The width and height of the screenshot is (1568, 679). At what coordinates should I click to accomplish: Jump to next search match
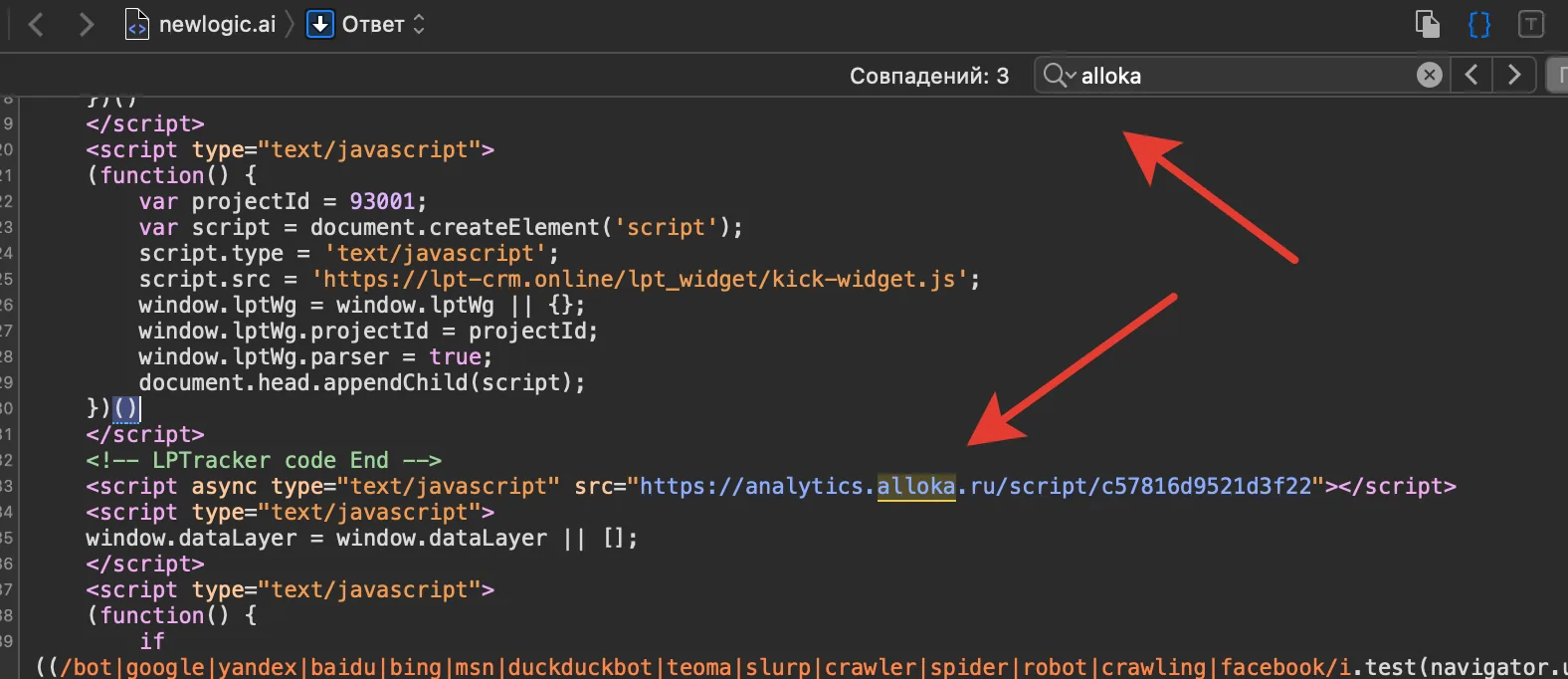(1514, 75)
